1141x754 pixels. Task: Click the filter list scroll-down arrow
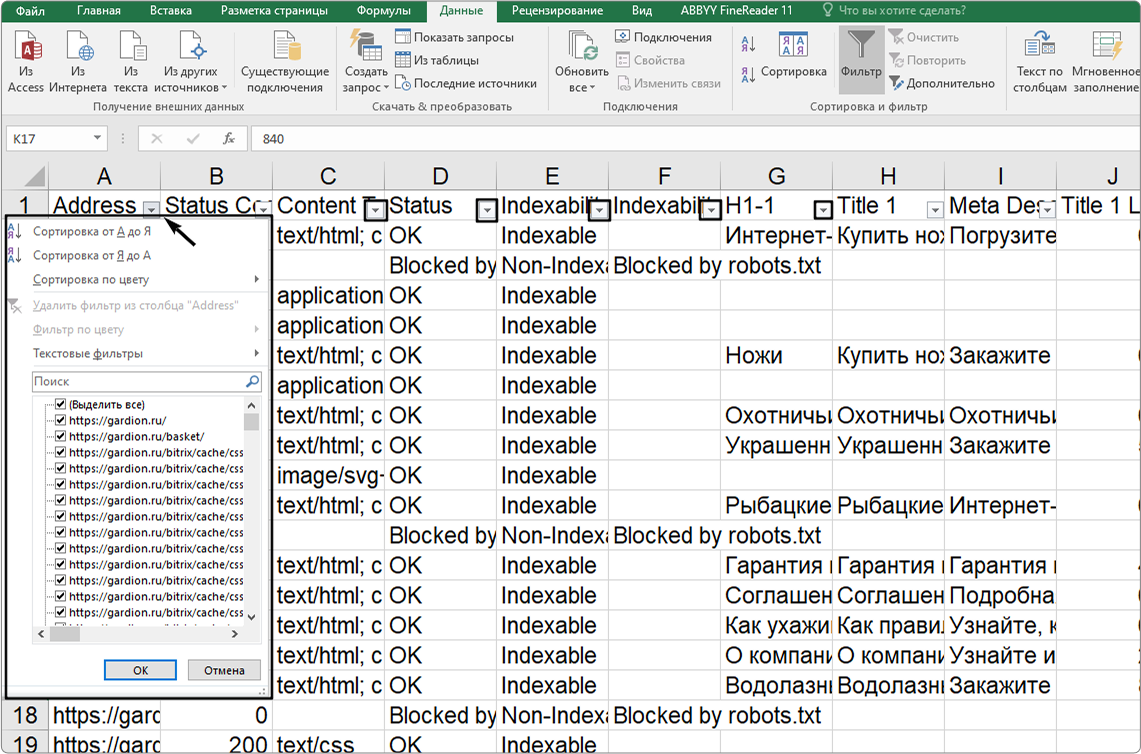coord(252,617)
